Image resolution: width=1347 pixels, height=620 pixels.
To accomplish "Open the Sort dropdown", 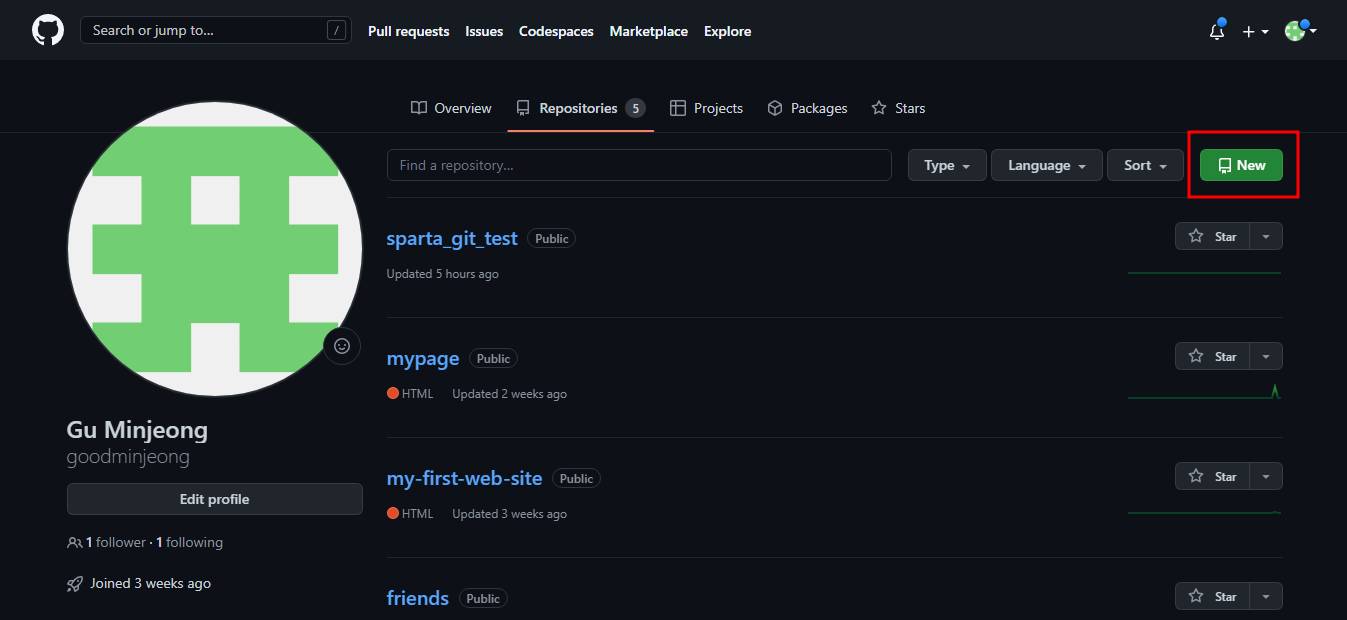I will [1146, 165].
